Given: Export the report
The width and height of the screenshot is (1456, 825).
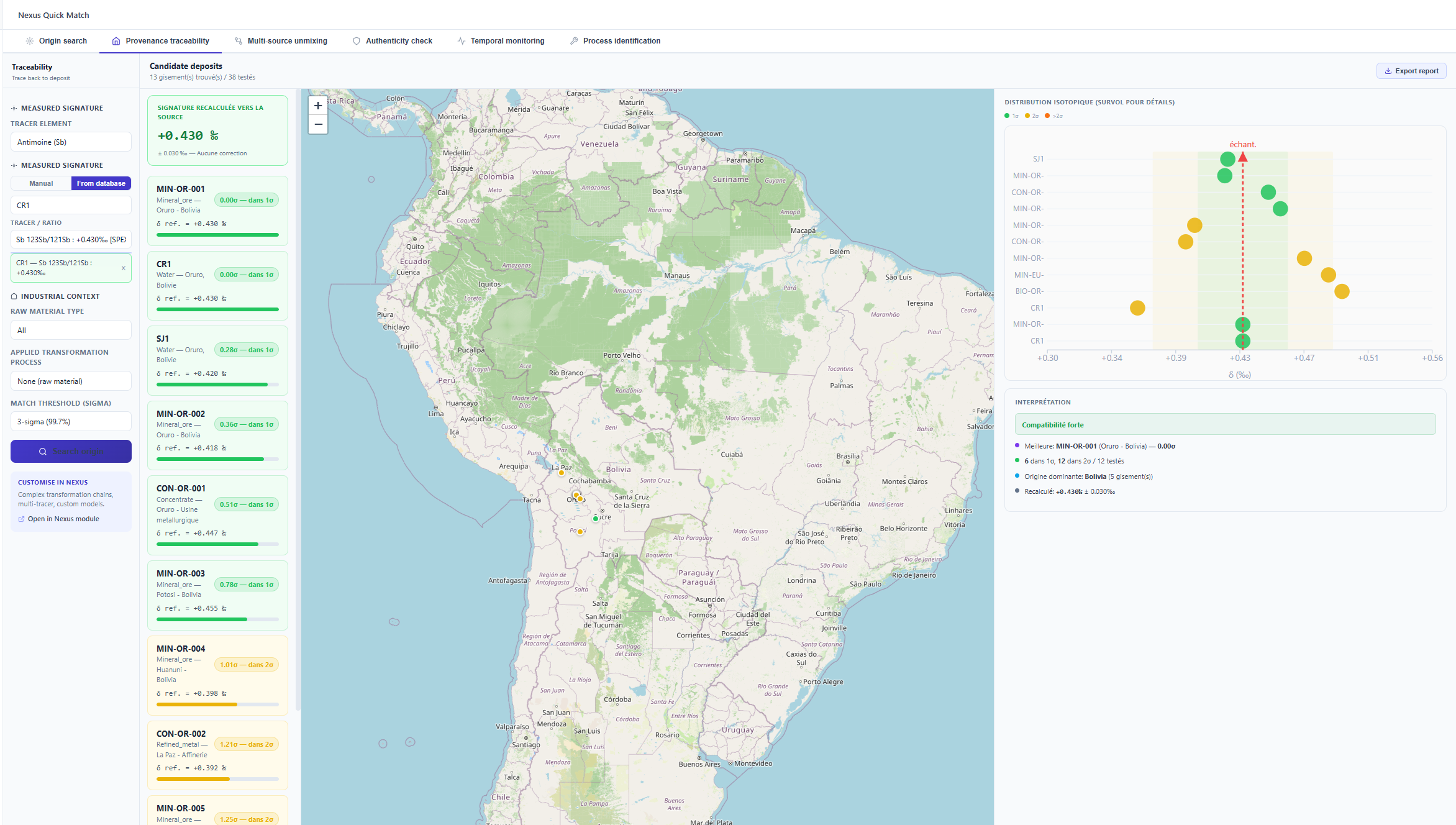Looking at the screenshot, I should (x=1411, y=71).
